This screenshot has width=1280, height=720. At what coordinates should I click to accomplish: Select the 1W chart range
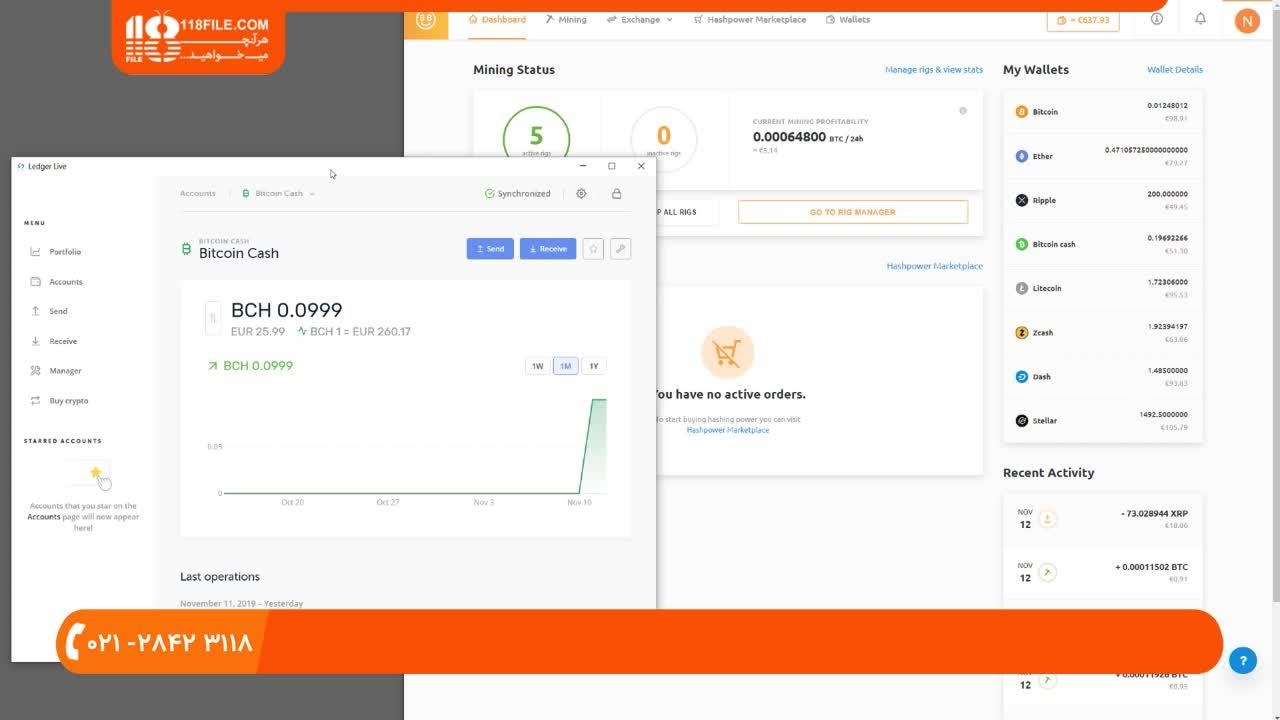537,366
